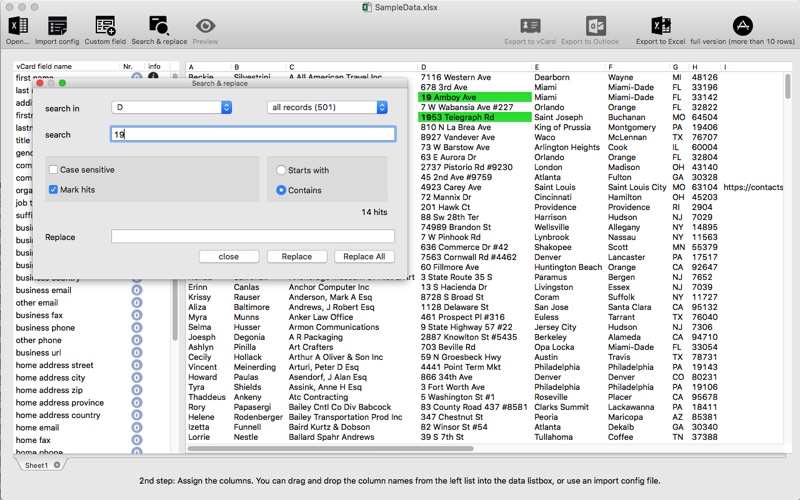
Task: Click the number circle next to other phone
Action: [x=137, y=340]
